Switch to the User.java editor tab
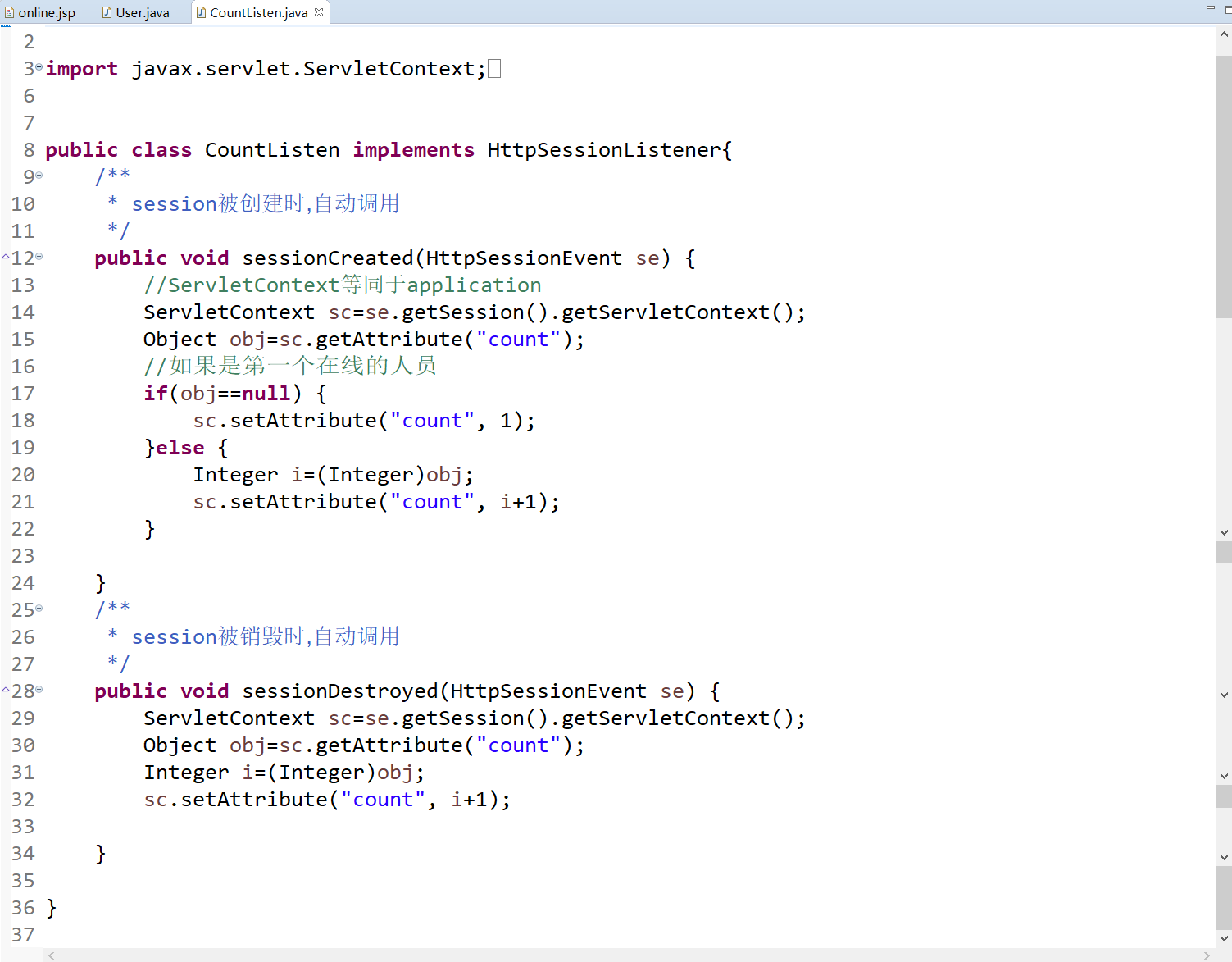1232x962 pixels. click(x=136, y=12)
